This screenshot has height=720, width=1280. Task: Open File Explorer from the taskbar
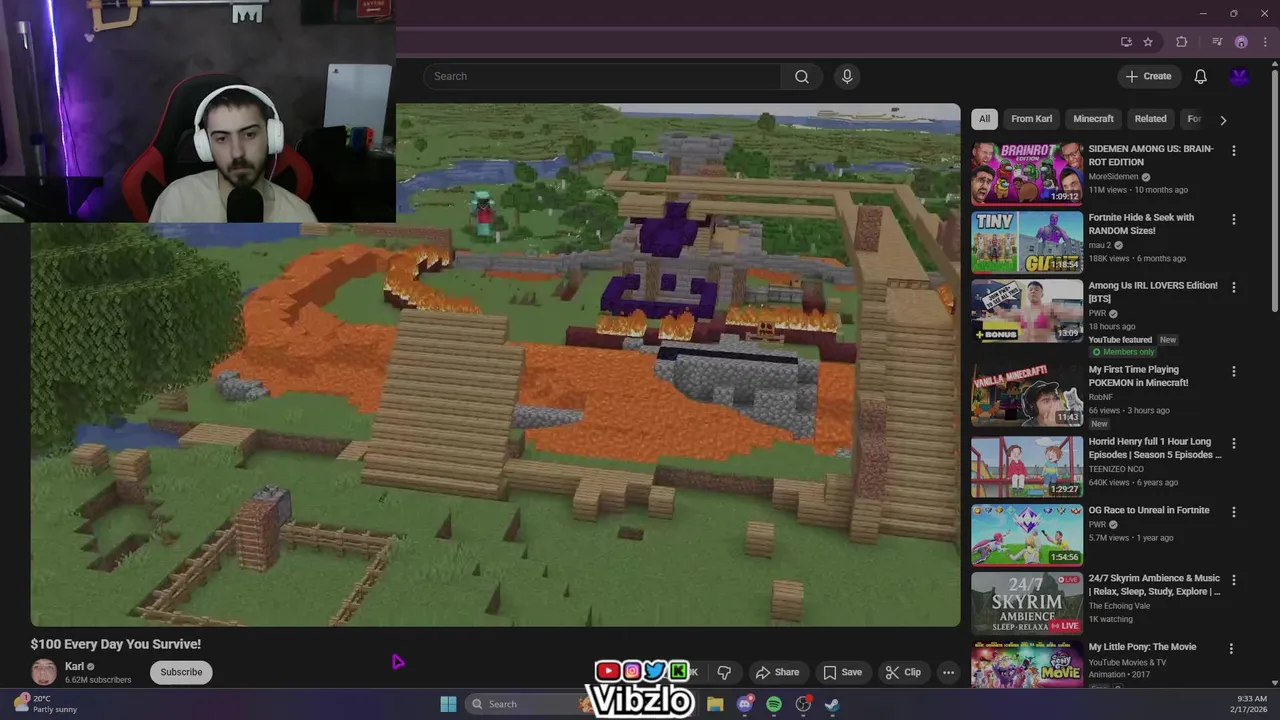[x=715, y=704]
